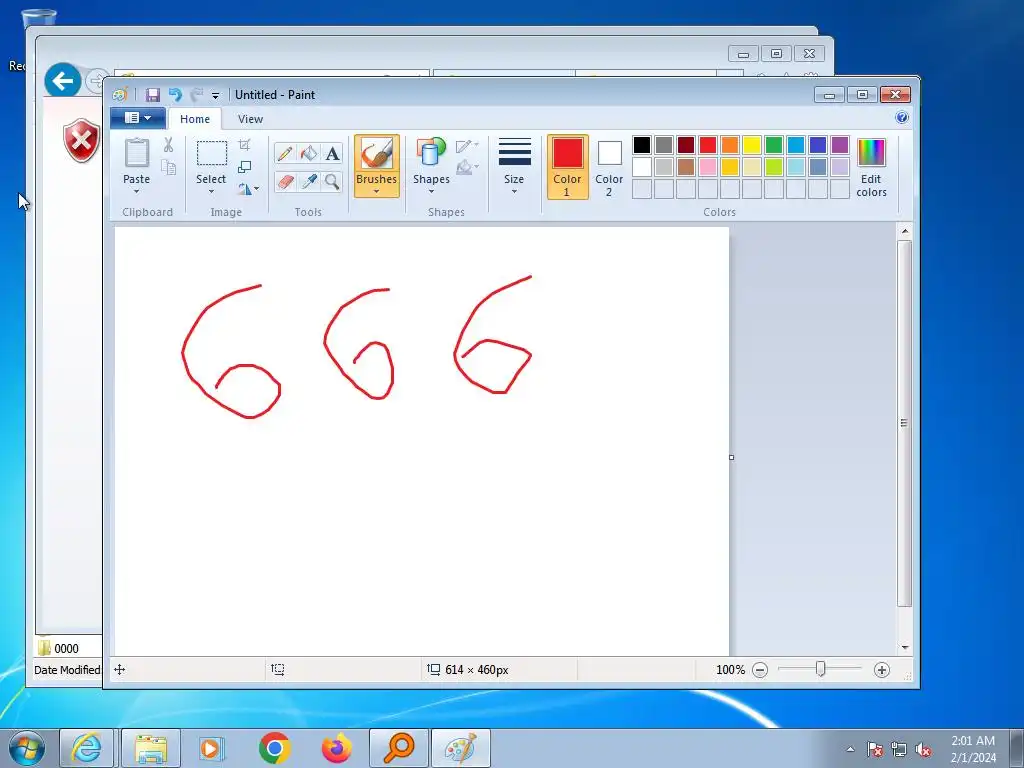1024x768 pixels.
Task: Click canvas right-edge resize handle
Action: [x=731, y=457]
